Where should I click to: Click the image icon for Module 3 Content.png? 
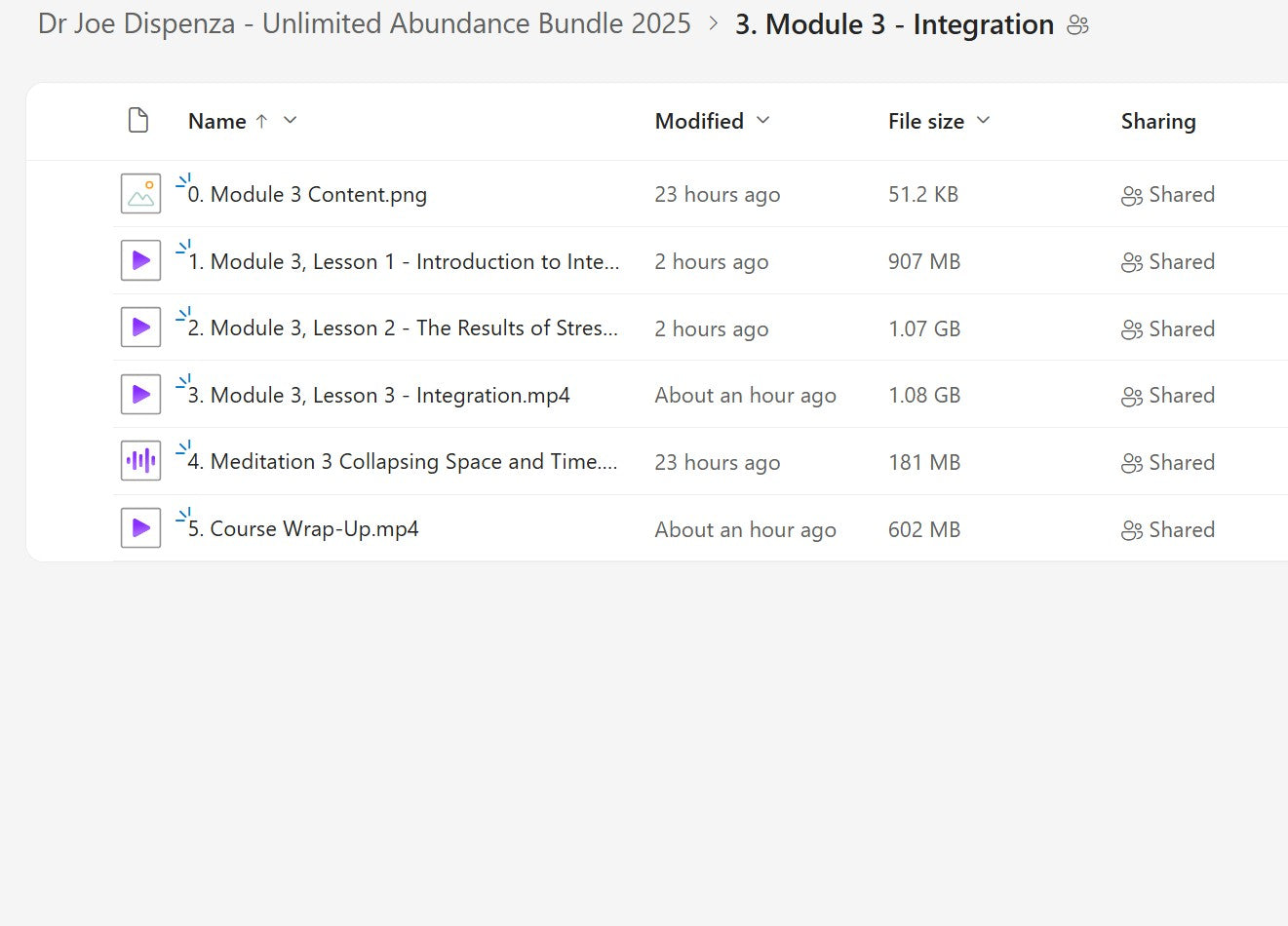[x=140, y=194]
